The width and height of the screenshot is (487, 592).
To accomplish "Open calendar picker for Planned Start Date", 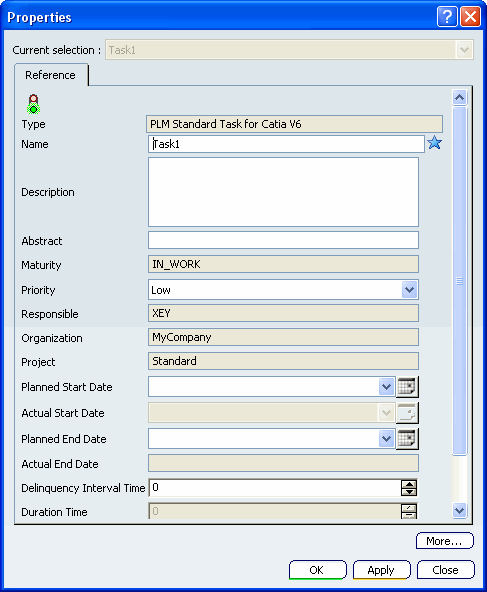I will tap(407, 387).
